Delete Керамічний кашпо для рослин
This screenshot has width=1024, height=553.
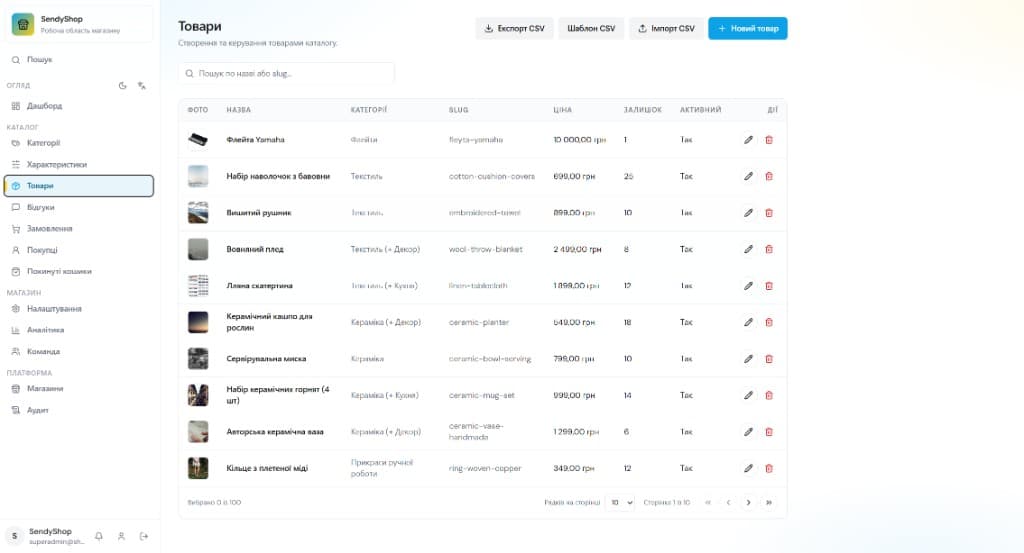click(769, 323)
